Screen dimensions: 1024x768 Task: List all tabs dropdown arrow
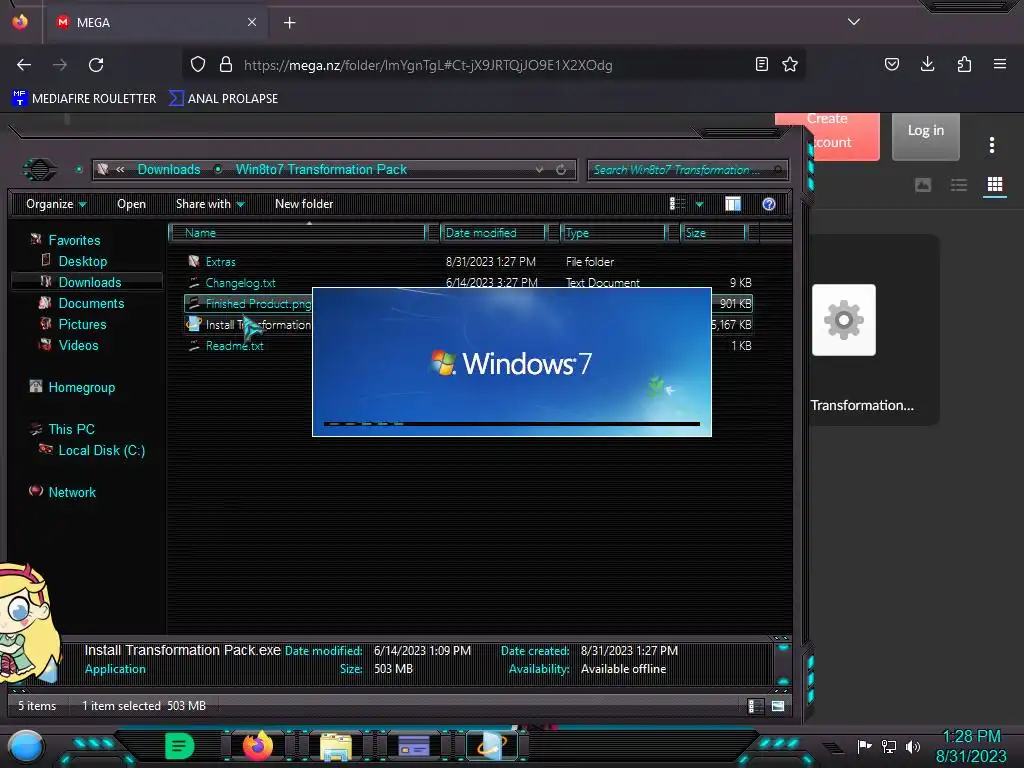(x=854, y=22)
